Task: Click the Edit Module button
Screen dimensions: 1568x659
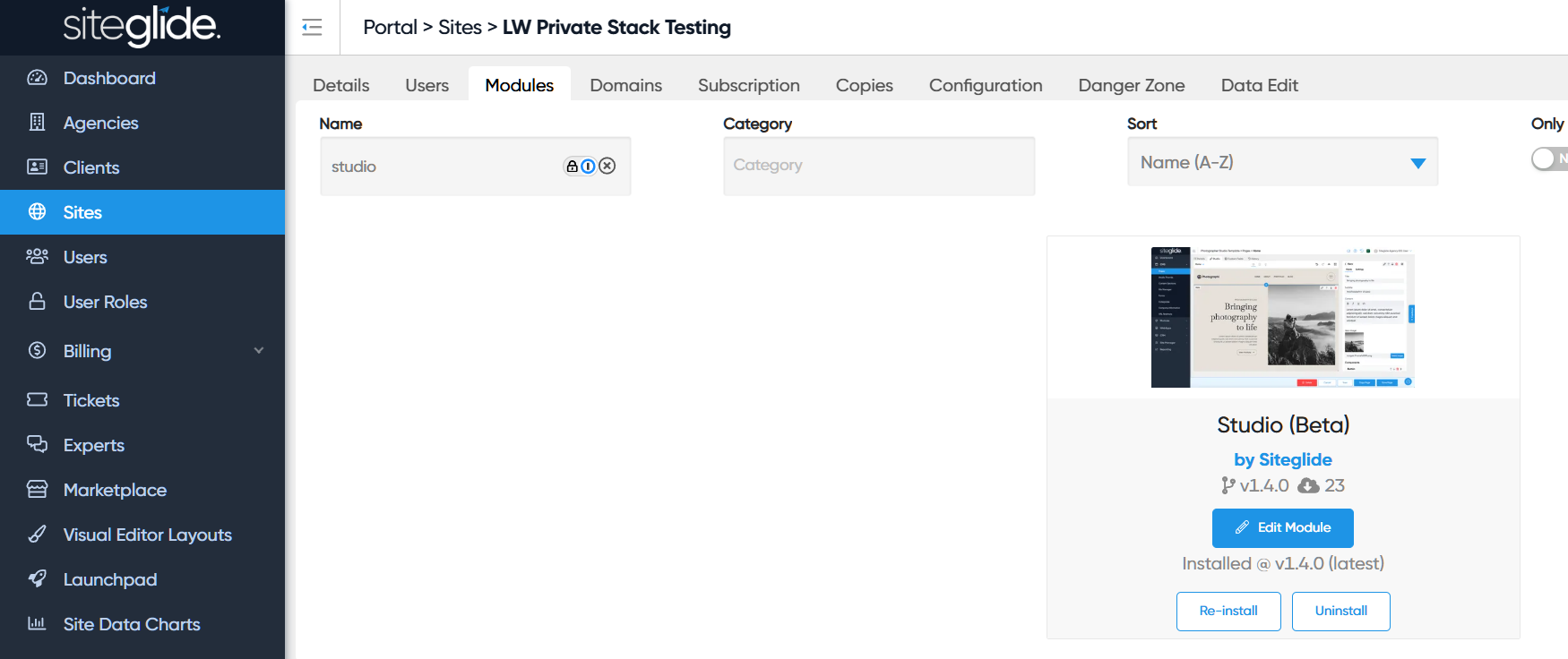Action: pos(1282,527)
